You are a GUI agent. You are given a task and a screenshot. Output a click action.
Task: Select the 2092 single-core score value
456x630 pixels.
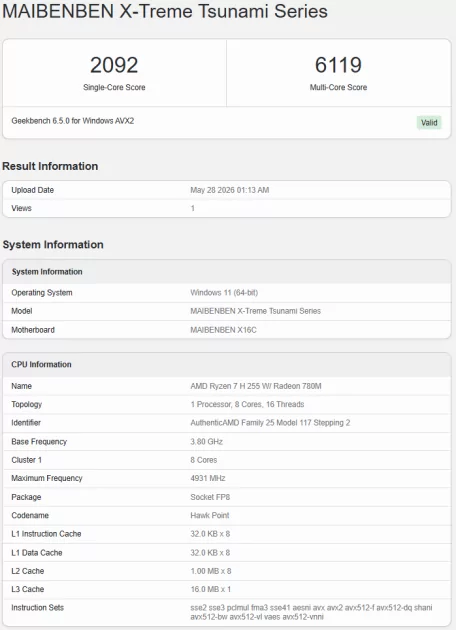coord(114,65)
